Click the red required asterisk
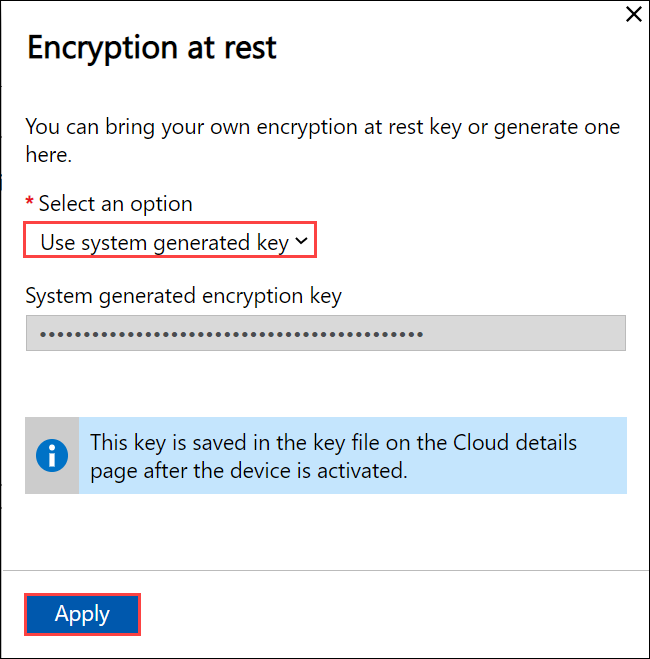 30,204
